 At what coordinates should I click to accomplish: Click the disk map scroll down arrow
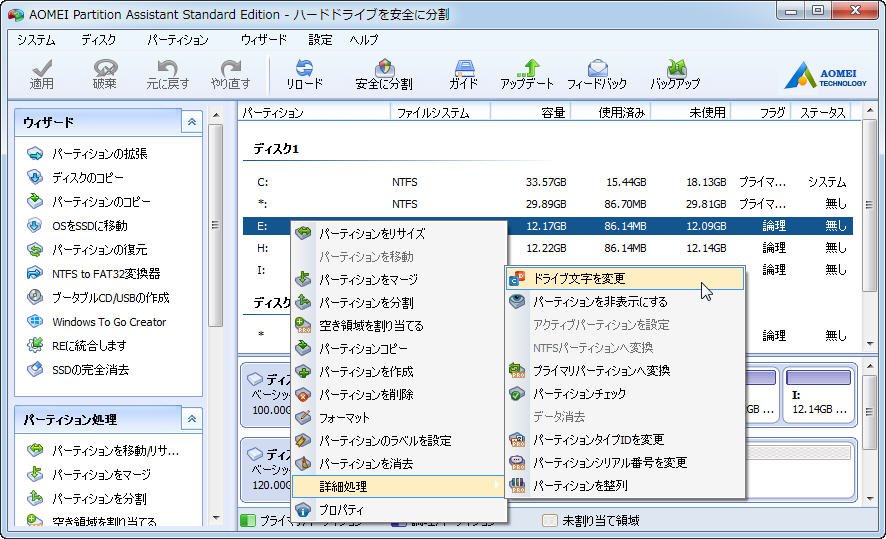click(870, 498)
